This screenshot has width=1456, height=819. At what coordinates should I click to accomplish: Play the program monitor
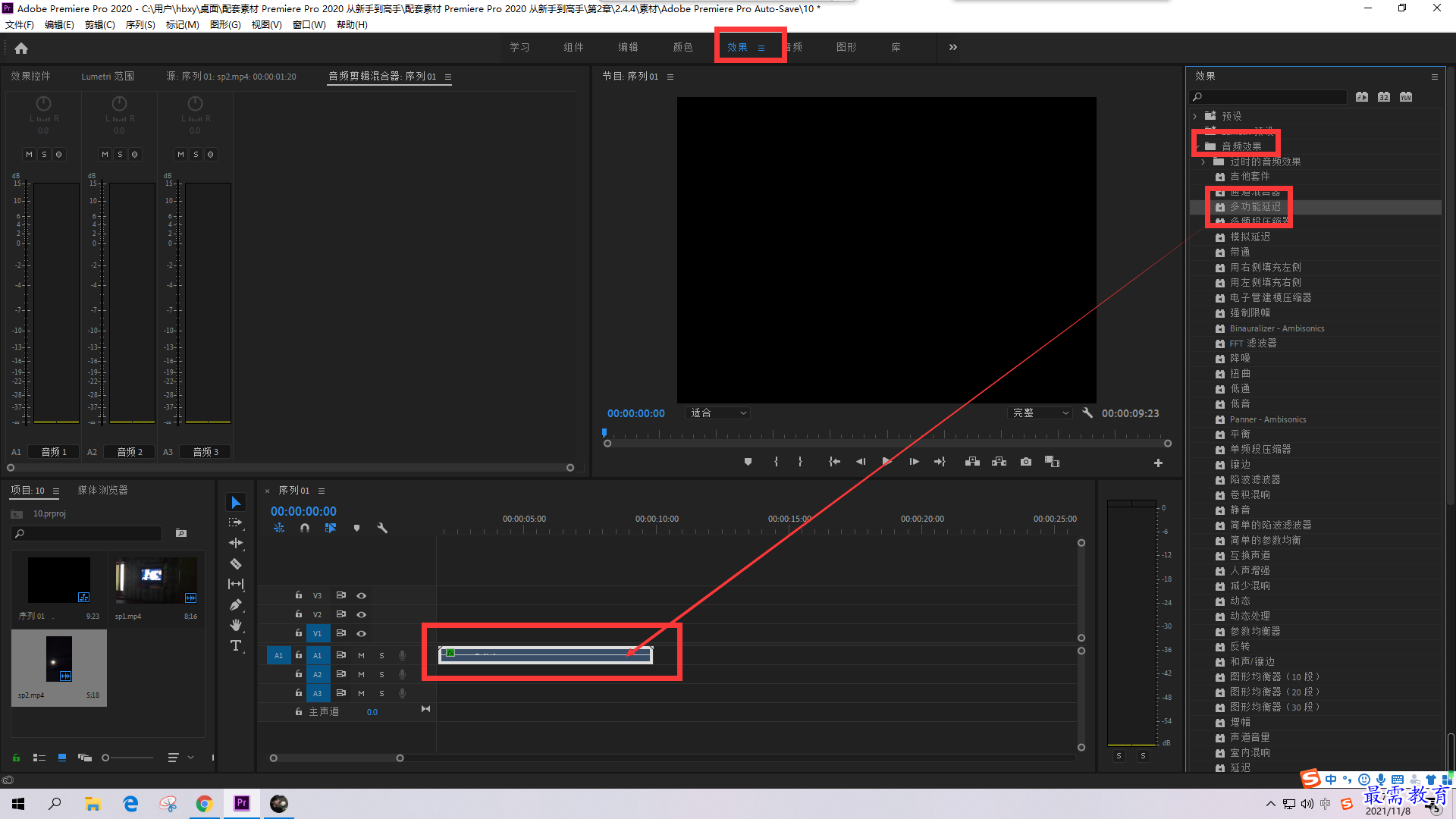click(x=886, y=462)
